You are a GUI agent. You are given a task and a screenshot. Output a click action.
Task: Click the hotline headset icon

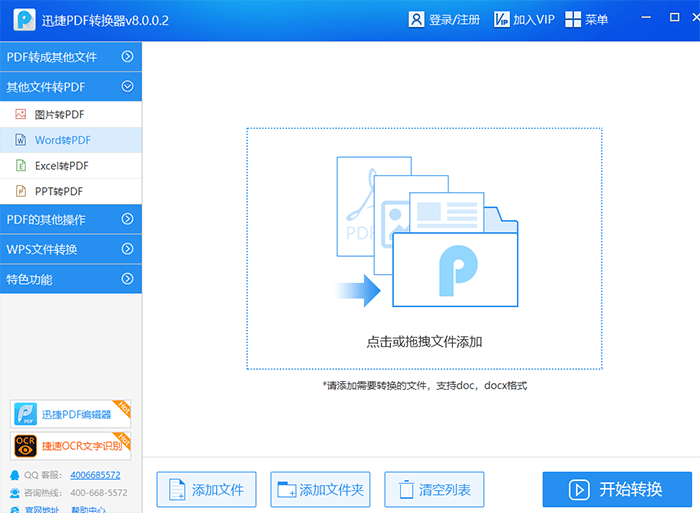tap(15, 493)
